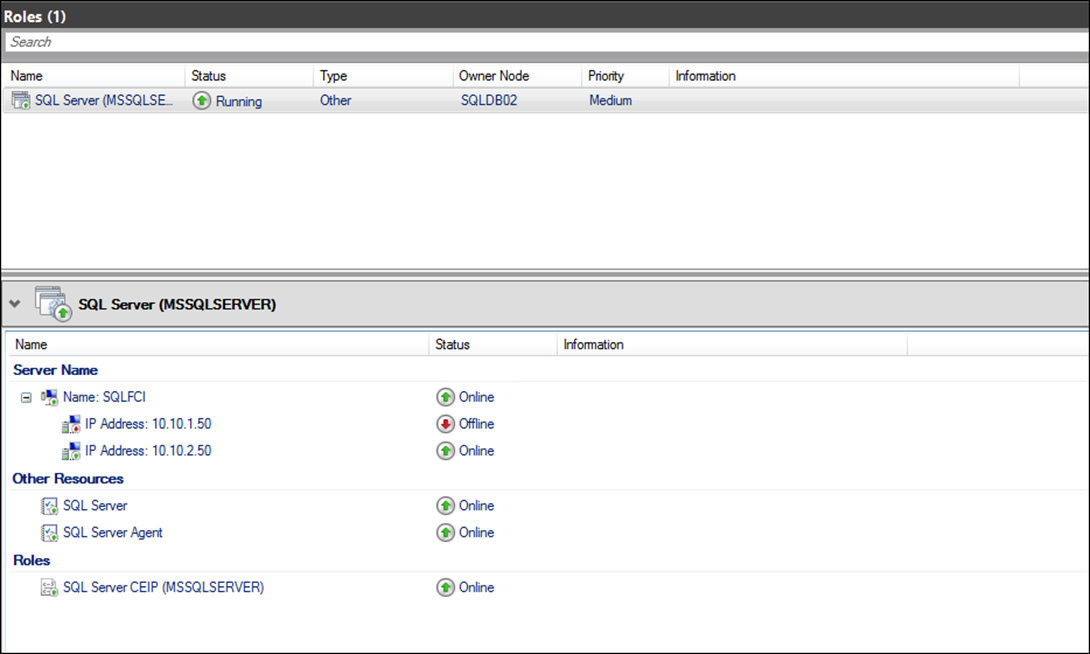
Task: Sort roles by Name column header
Action: tap(94, 76)
